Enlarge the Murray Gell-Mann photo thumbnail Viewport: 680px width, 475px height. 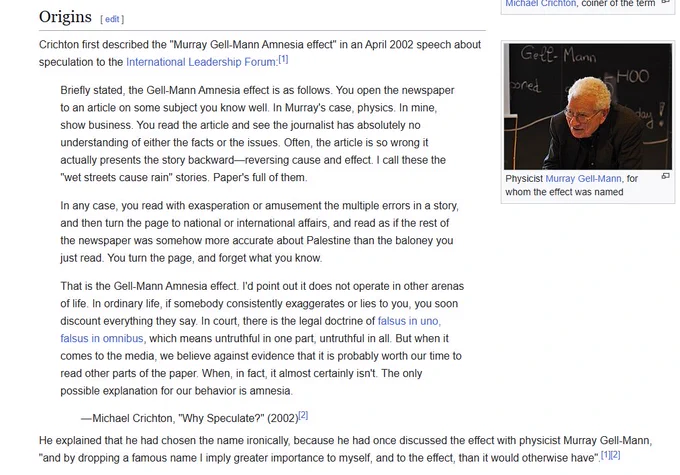coord(588,106)
